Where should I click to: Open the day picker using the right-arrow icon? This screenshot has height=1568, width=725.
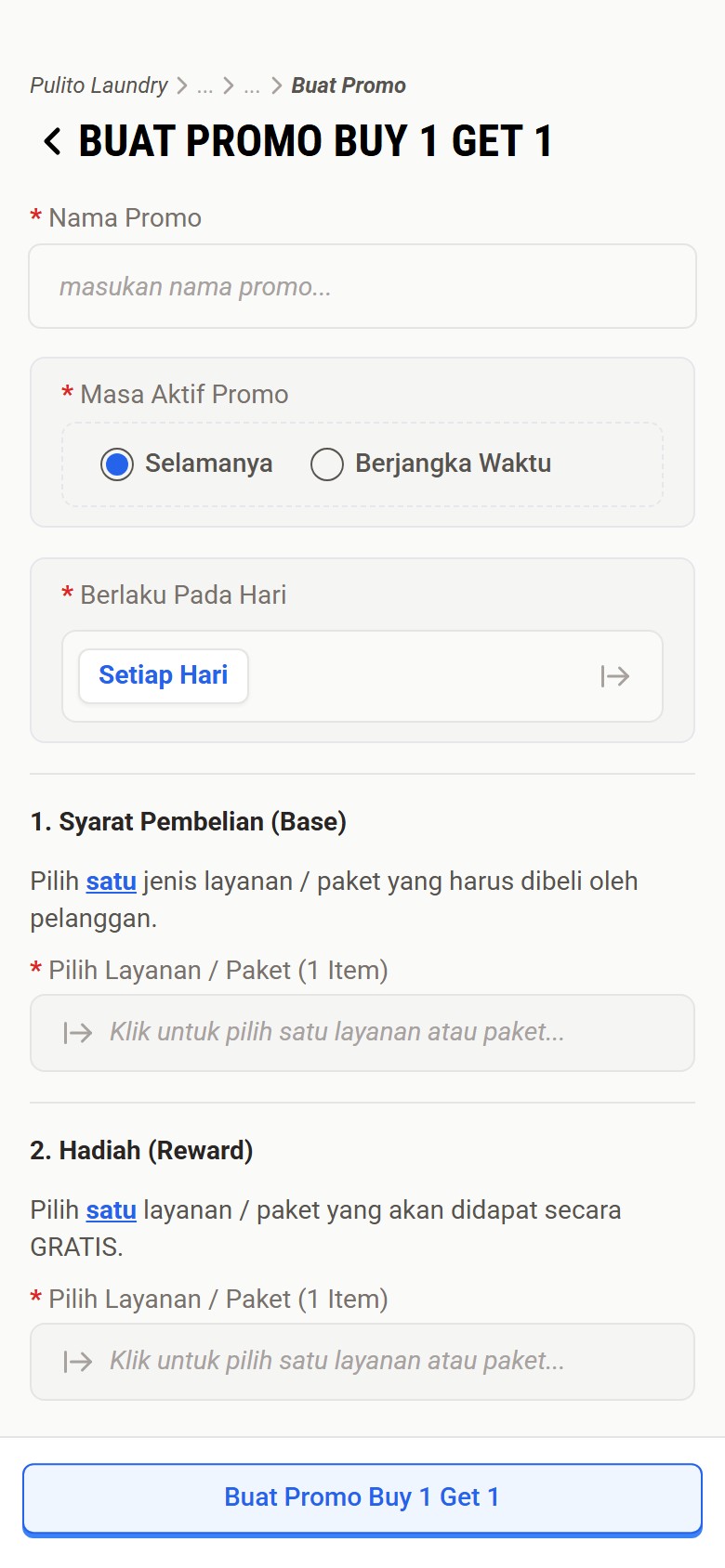click(615, 675)
